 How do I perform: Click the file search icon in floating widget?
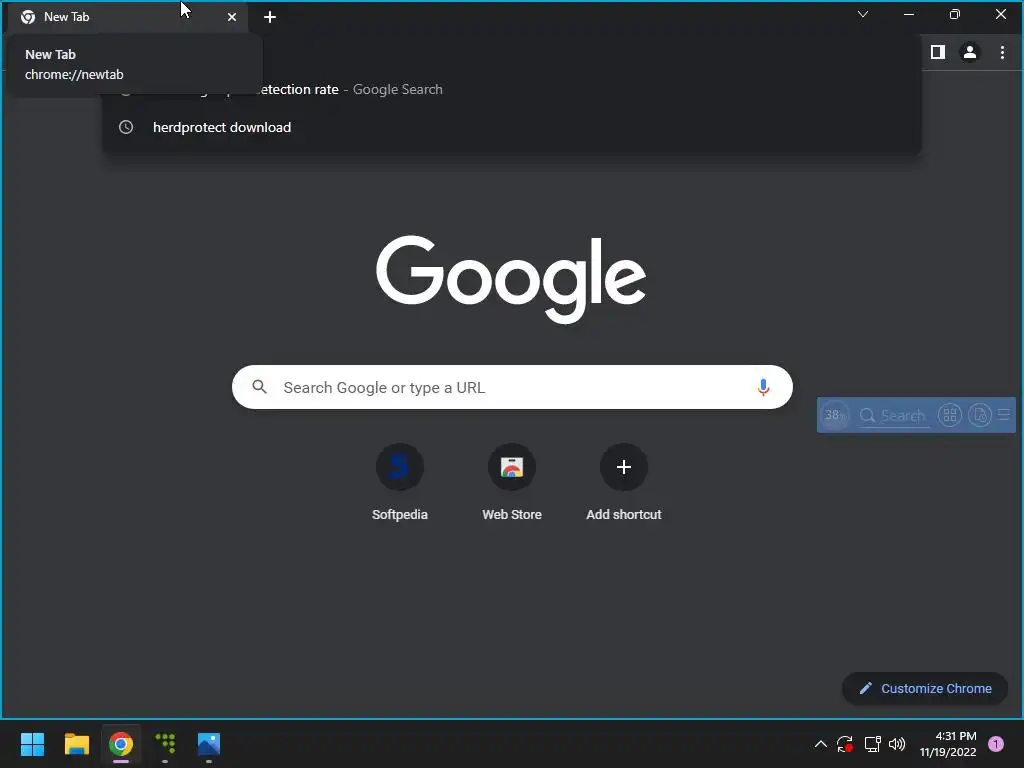coord(980,415)
